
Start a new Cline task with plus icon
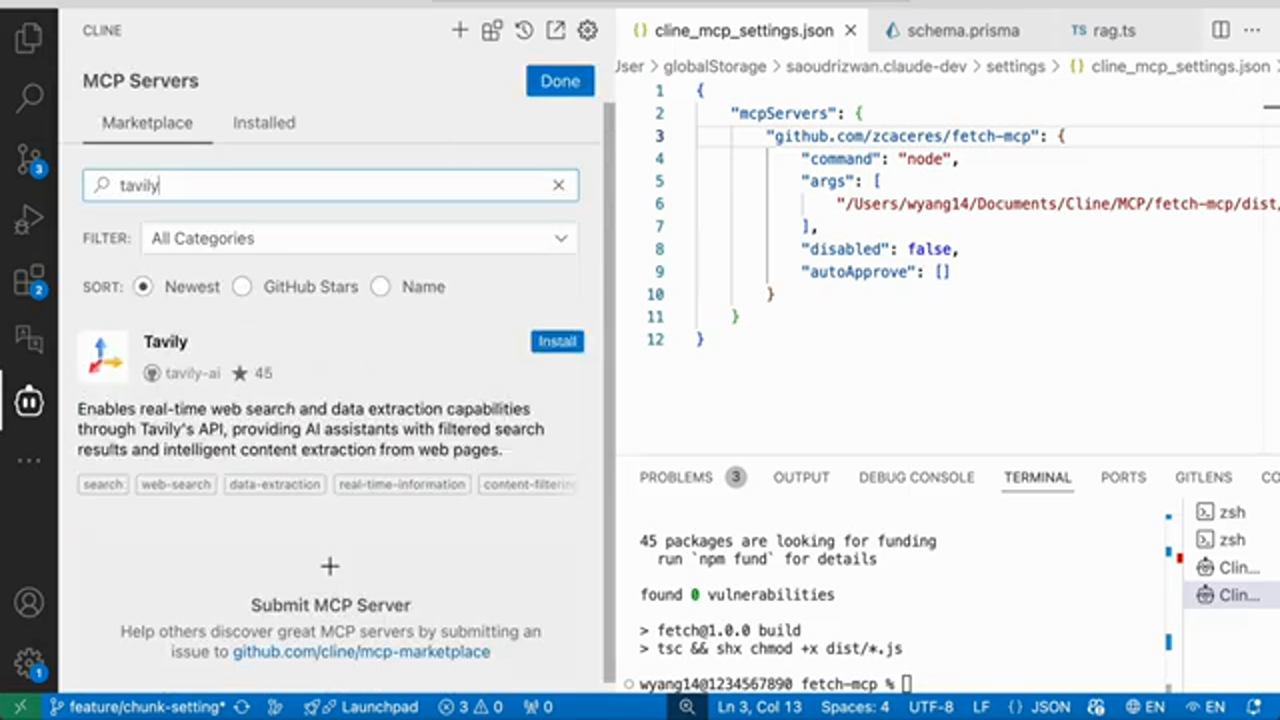click(x=459, y=30)
